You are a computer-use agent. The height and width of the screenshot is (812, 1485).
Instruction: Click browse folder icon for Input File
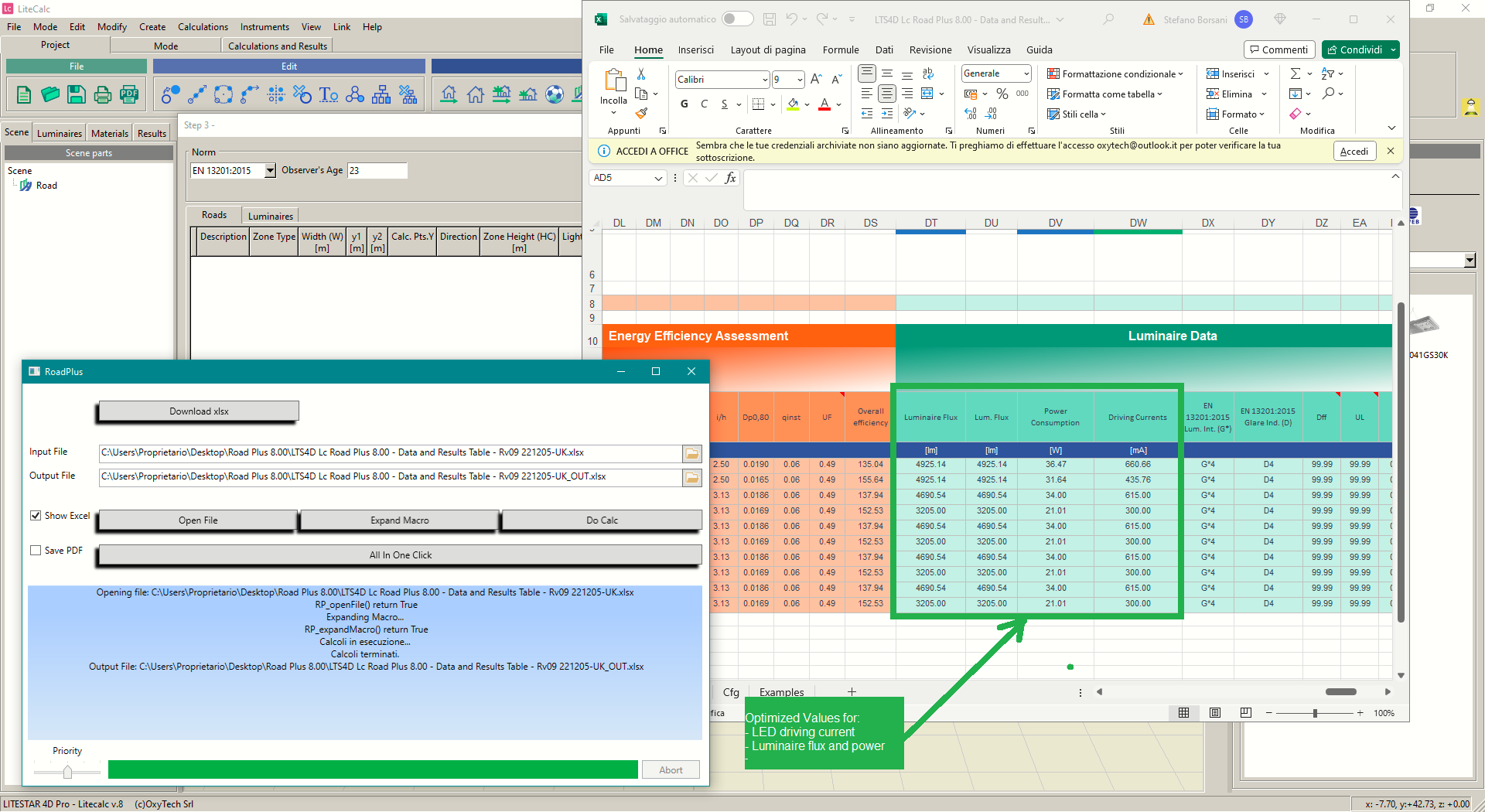(x=692, y=454)
